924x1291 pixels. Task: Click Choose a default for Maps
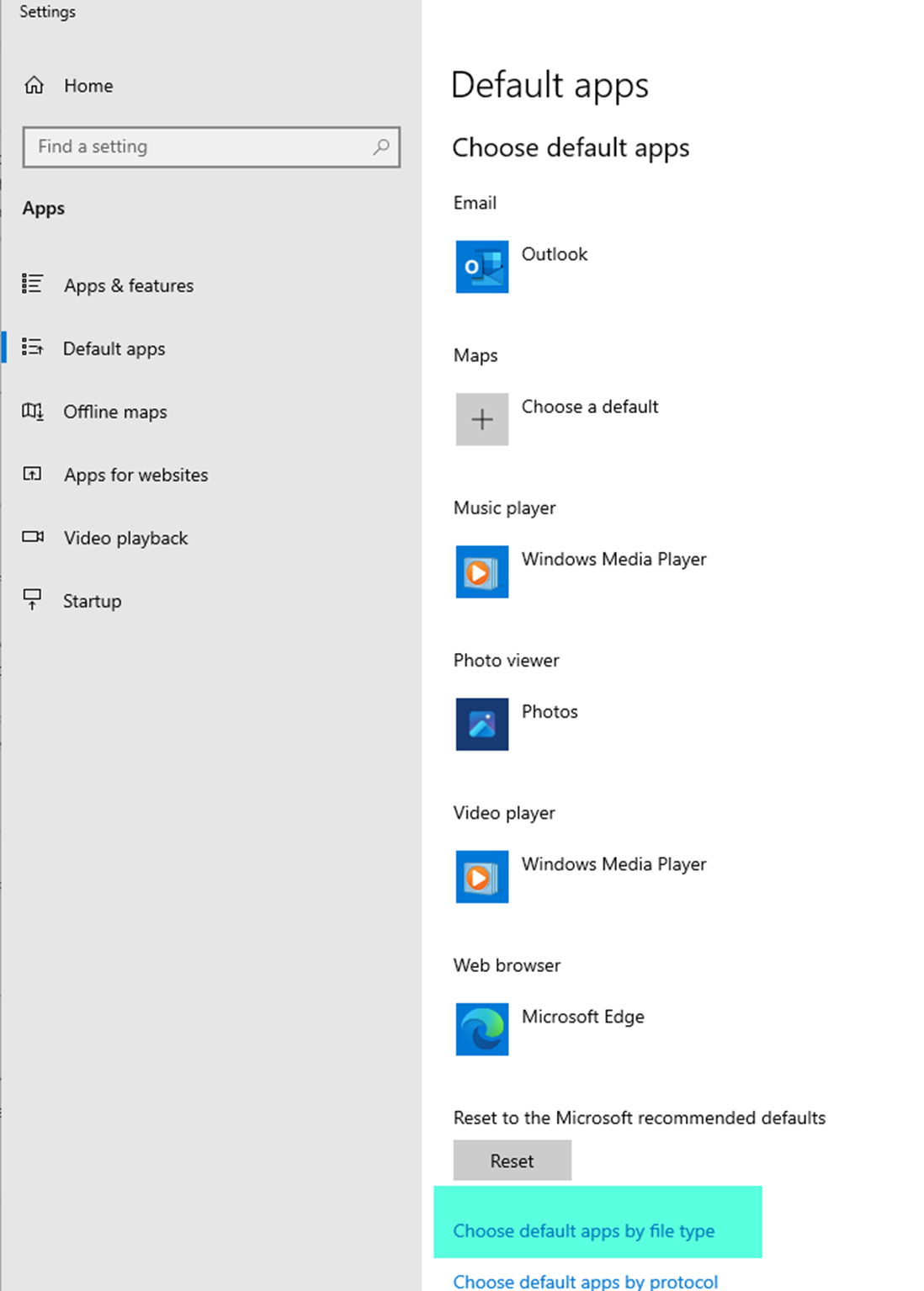(x=590, y=406)
